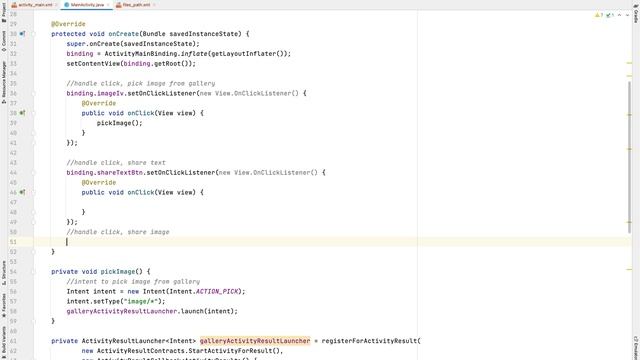Click the "image/*" string literal
This screenshot has height=360, width=640.
[140, 301]
